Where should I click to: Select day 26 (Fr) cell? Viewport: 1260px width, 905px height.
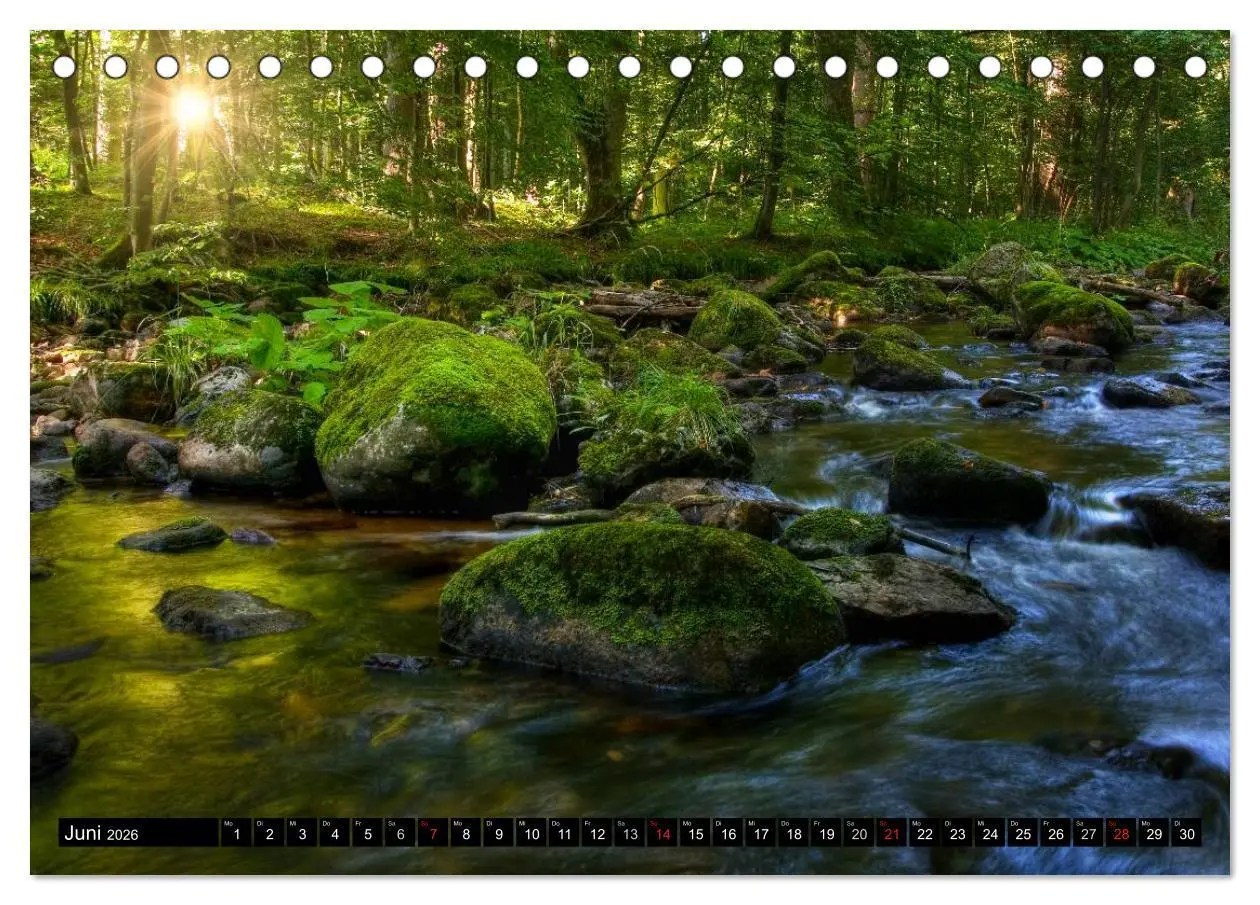point(1055,832)
